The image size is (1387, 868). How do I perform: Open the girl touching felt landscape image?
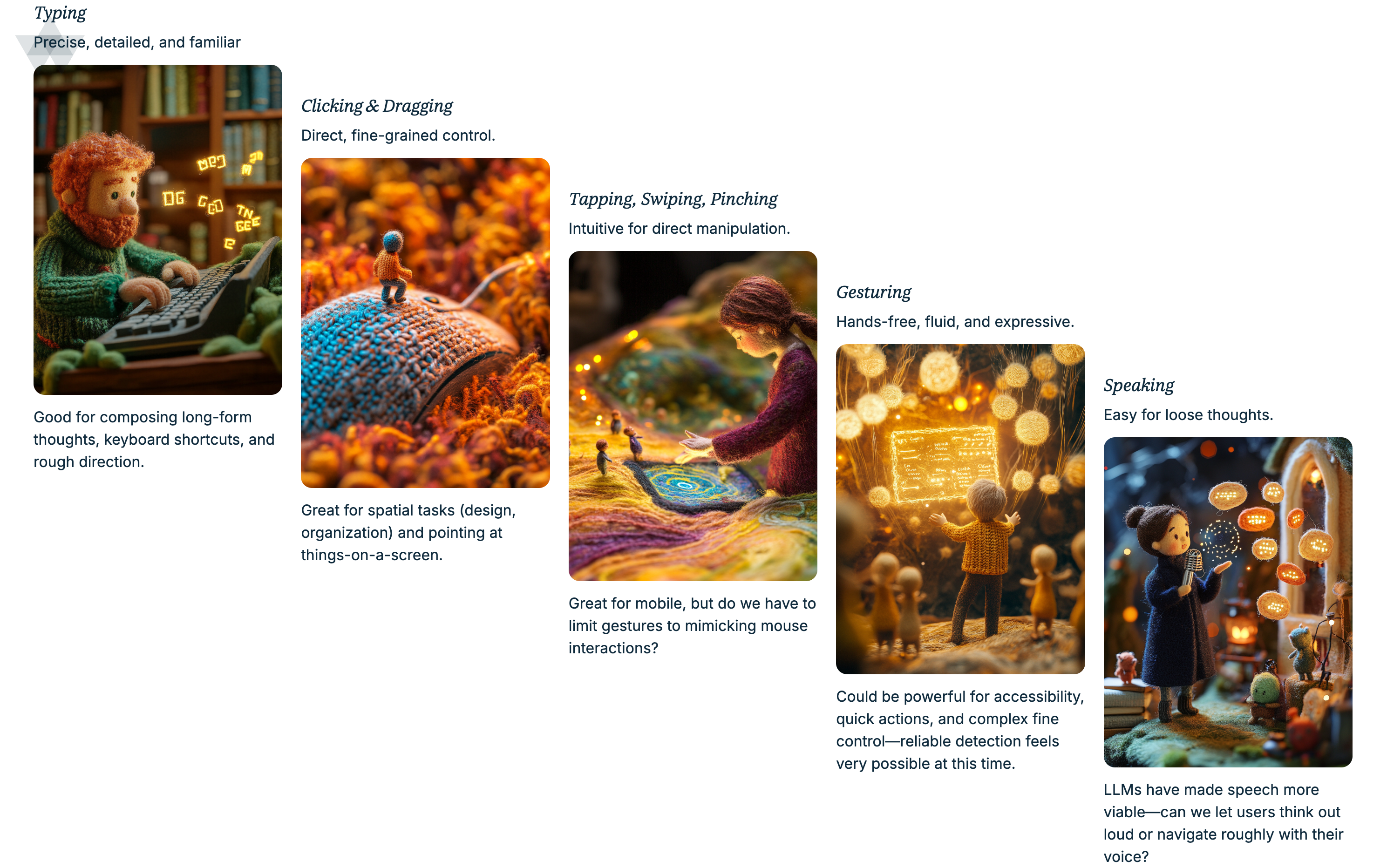(693, 416)
